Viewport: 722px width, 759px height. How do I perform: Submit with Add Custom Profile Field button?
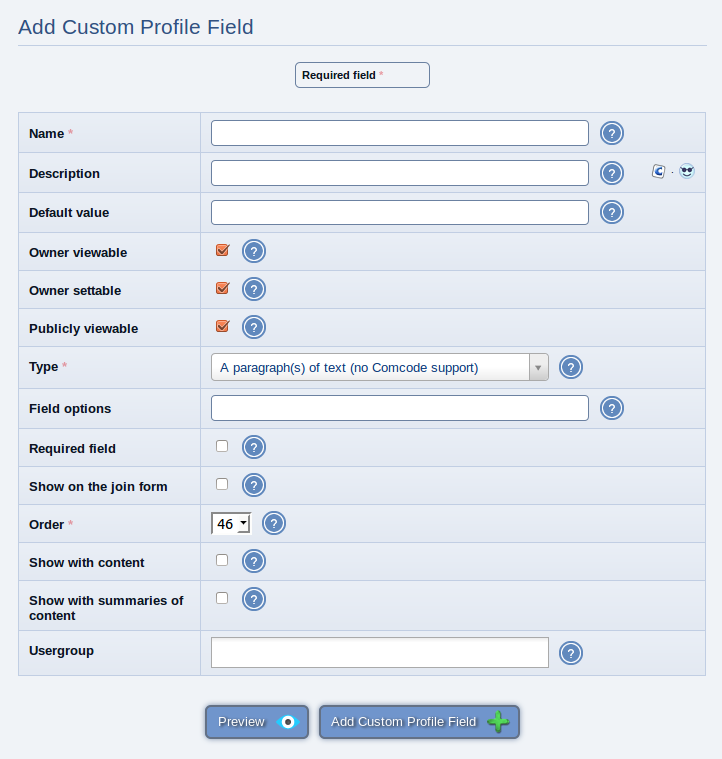point(420,722)
